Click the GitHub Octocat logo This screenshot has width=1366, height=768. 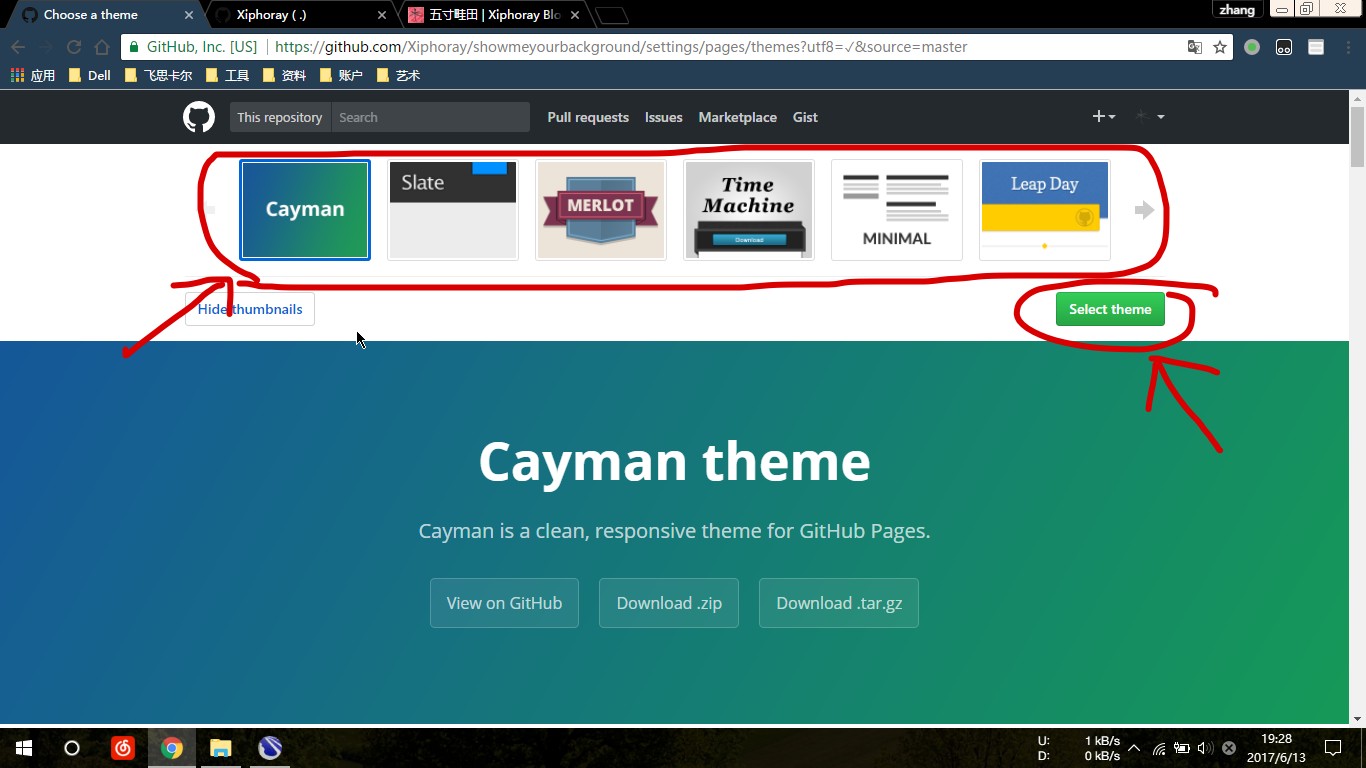click(x=199, y=117)
